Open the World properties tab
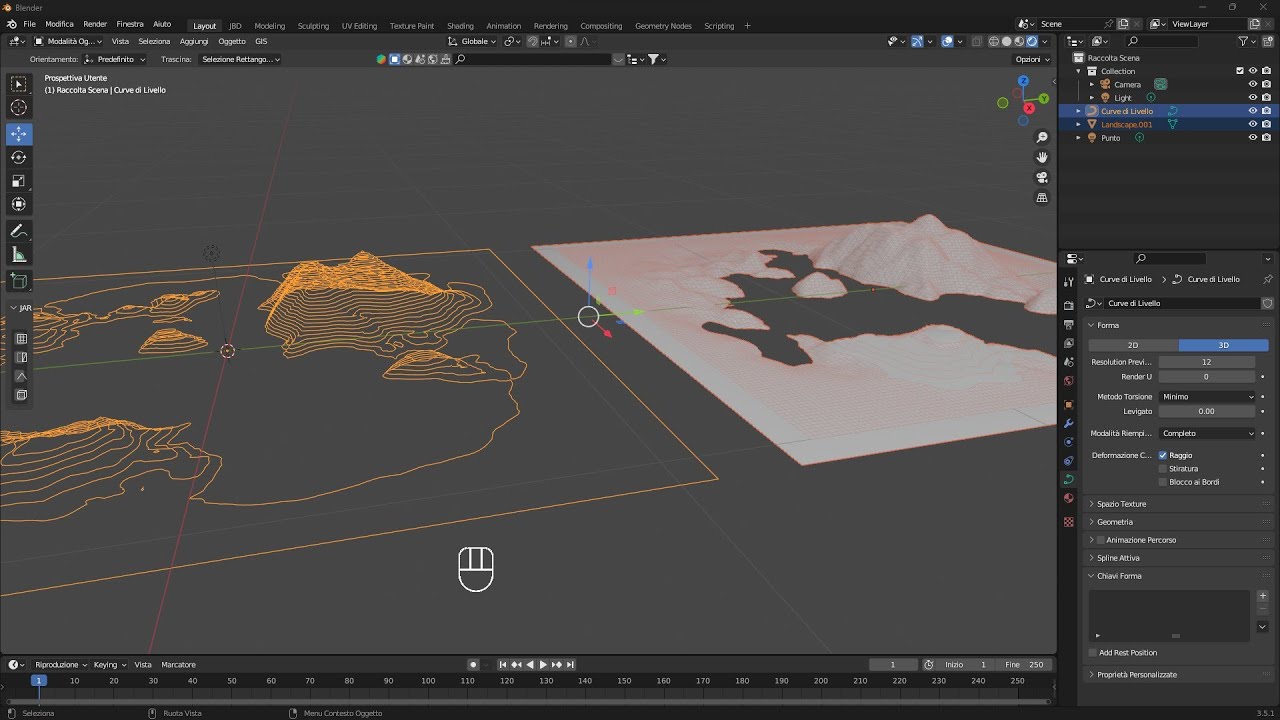The height and width of the screenshot is (720, 1280). (1069, 380)
